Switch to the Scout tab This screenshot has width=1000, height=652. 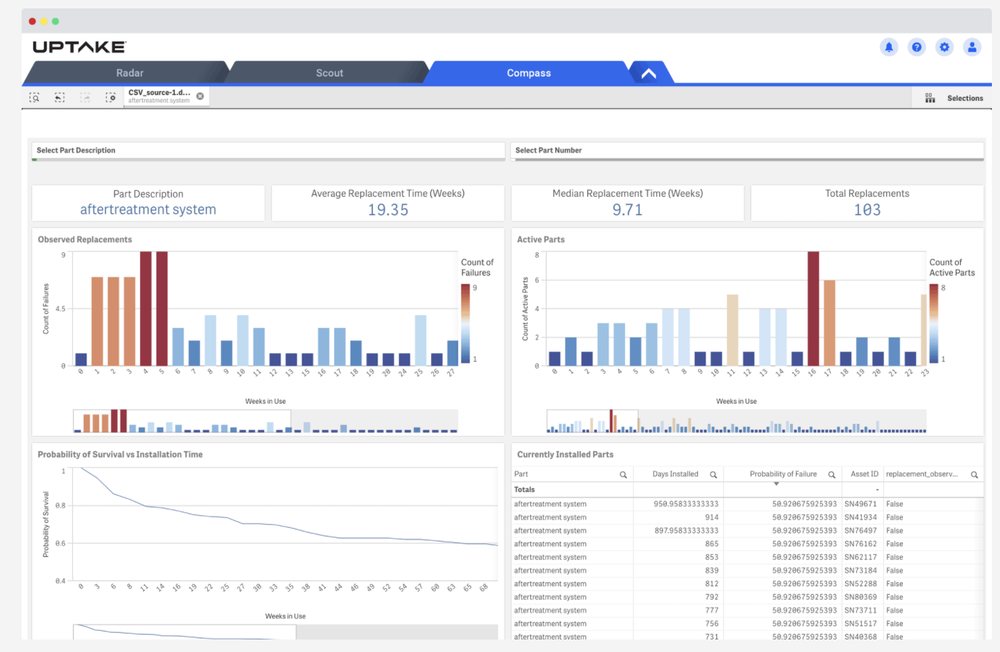[329, 72]
